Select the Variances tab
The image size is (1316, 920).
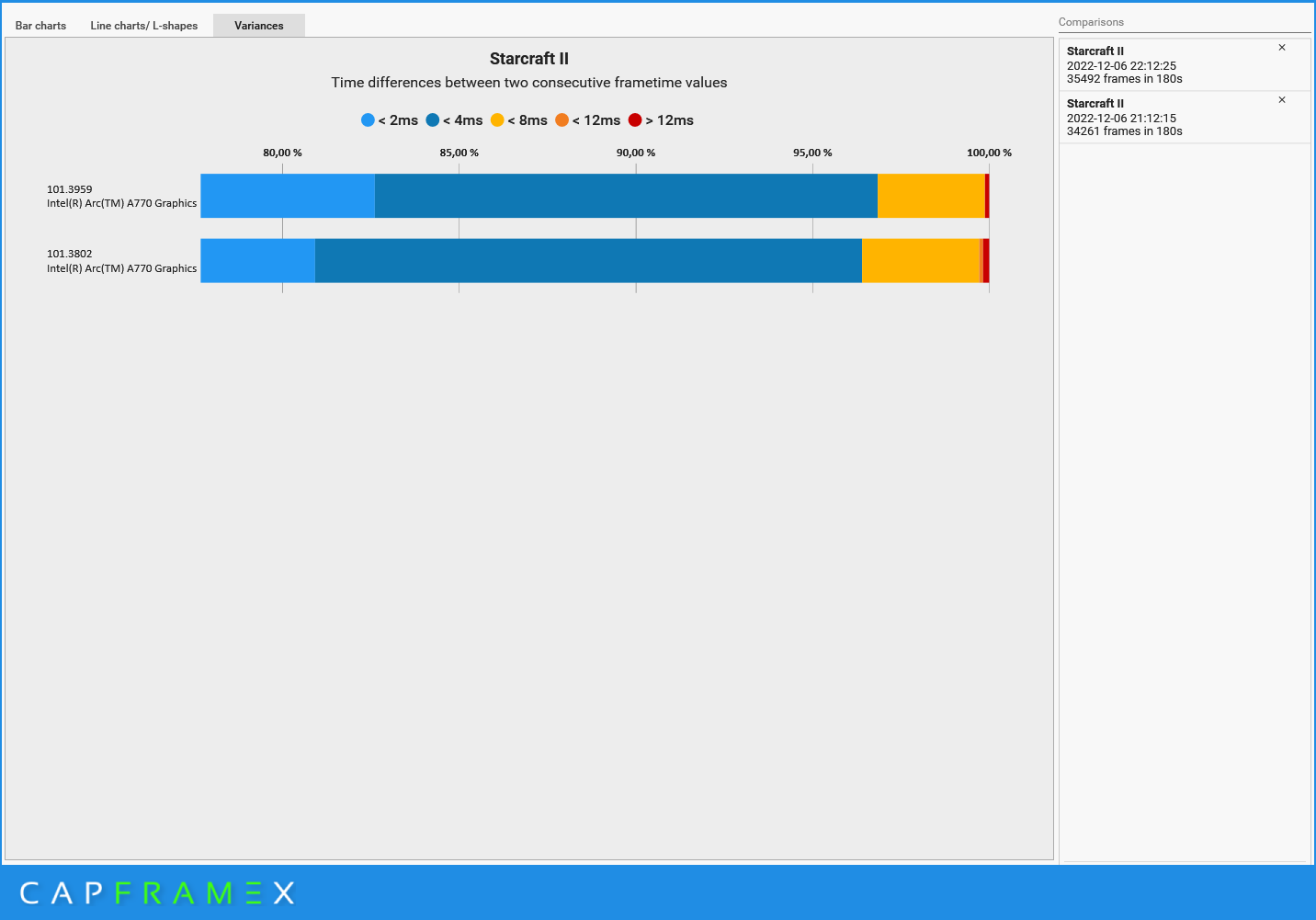[x=259, y=26]
